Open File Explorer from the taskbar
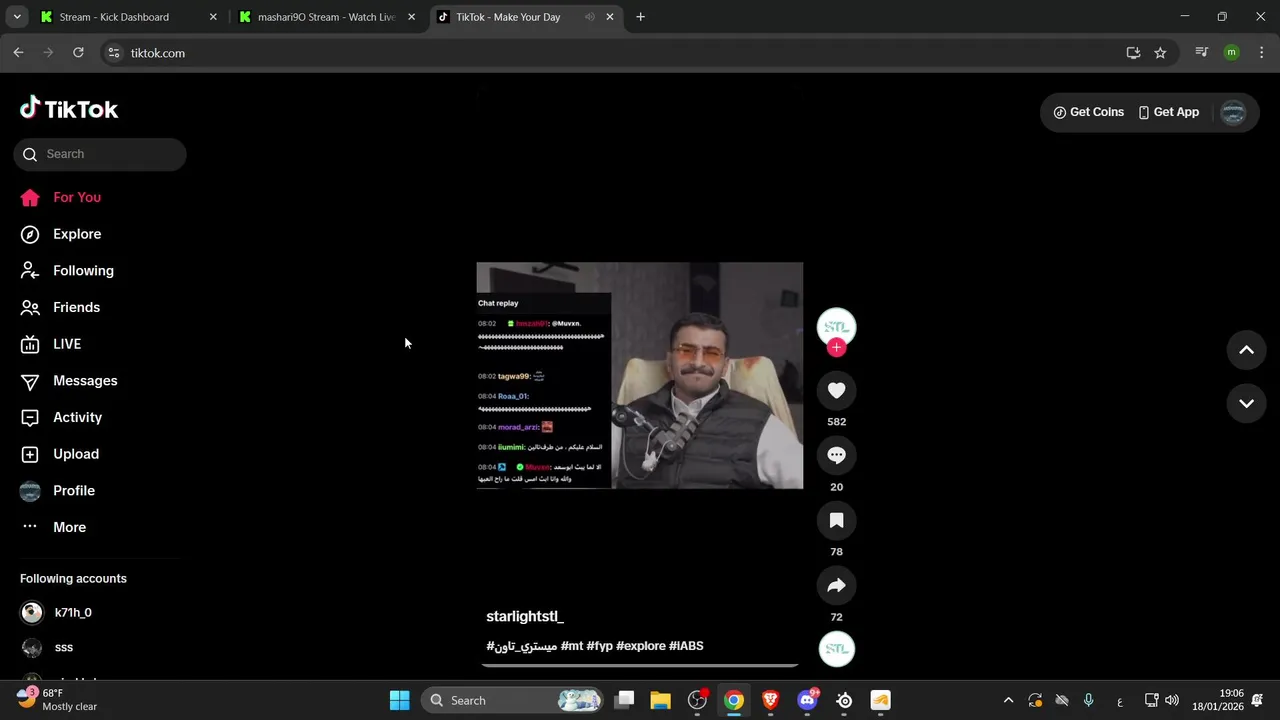1280x720 pixels. (661, 700)
